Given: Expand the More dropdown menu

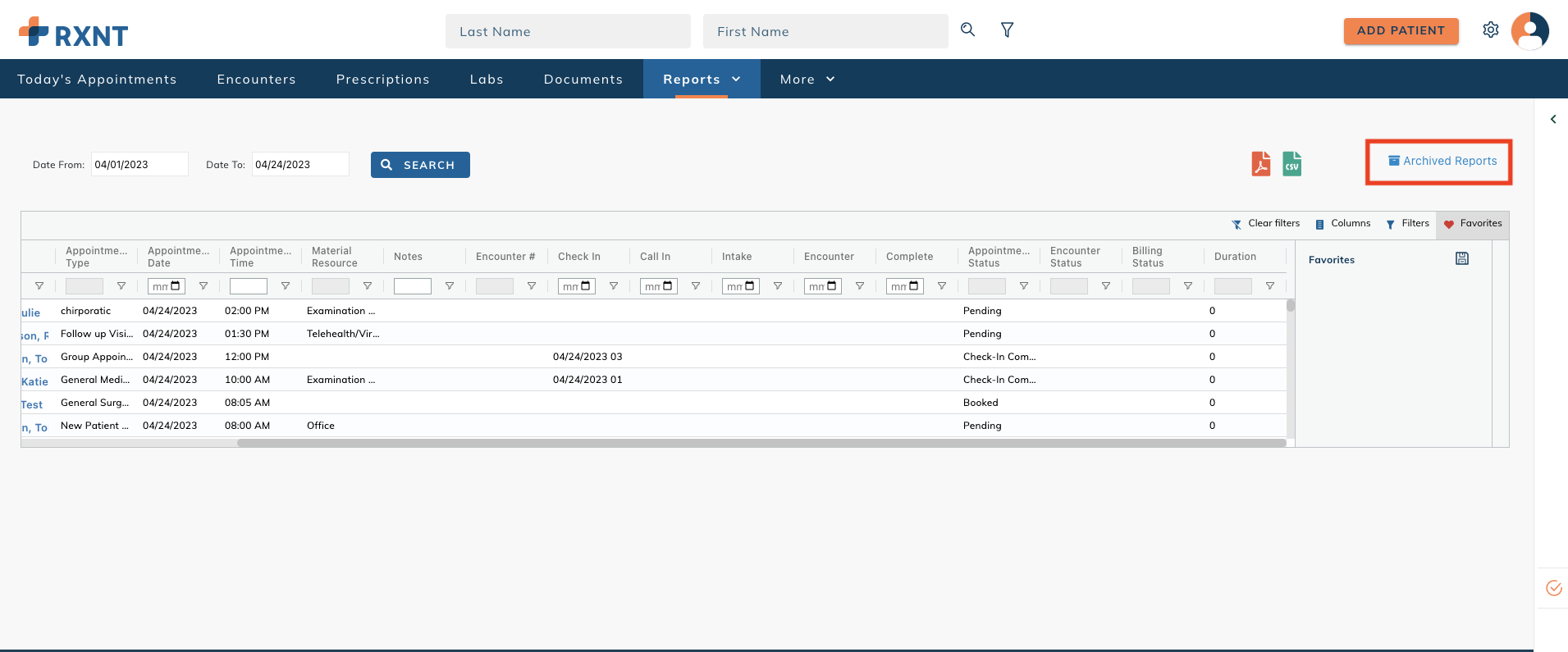Looking at the screenshot, I should coord(807,79).
